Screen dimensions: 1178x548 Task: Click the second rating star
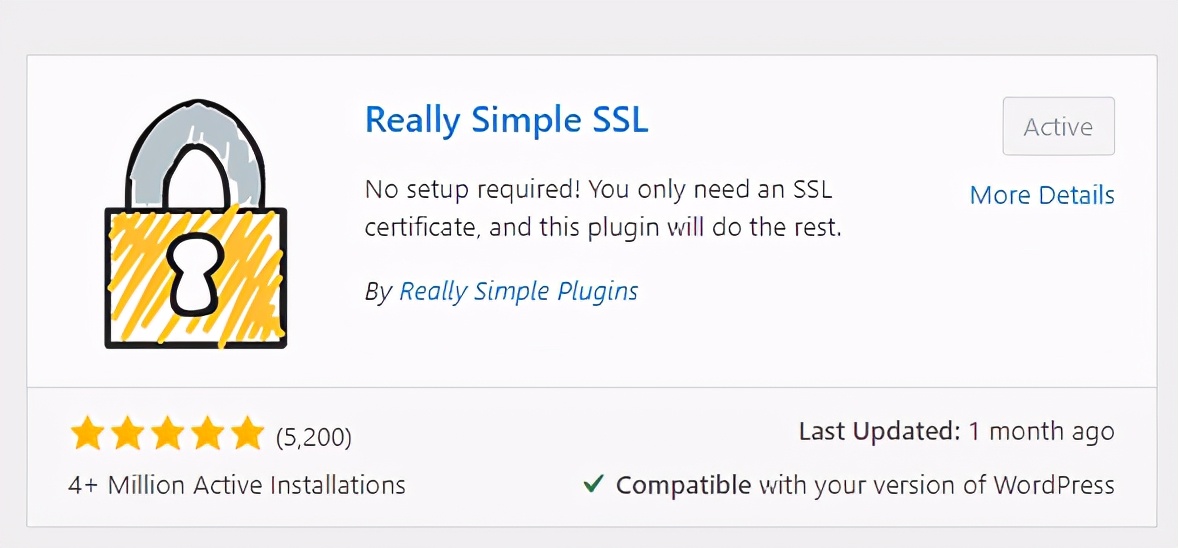tap(127, 435)
